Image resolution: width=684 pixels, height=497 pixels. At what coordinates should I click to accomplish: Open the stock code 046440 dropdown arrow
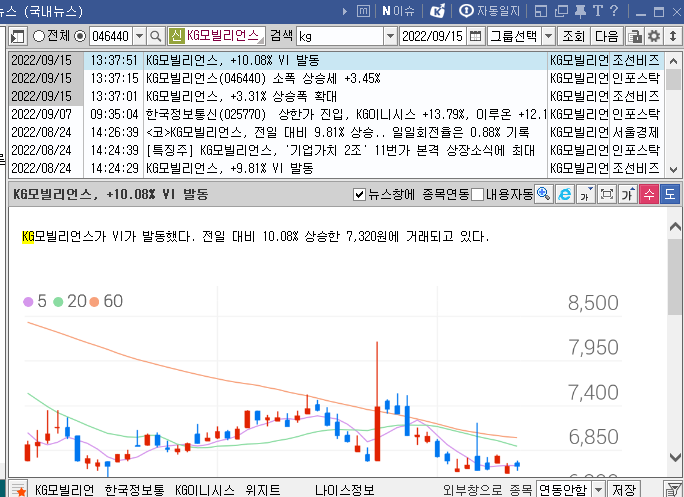tap(139, 36)
